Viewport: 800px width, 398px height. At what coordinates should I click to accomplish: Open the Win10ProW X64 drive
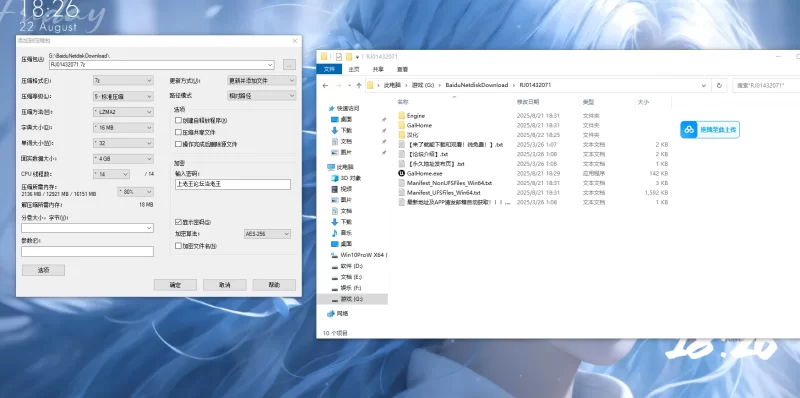pos(359,255)
